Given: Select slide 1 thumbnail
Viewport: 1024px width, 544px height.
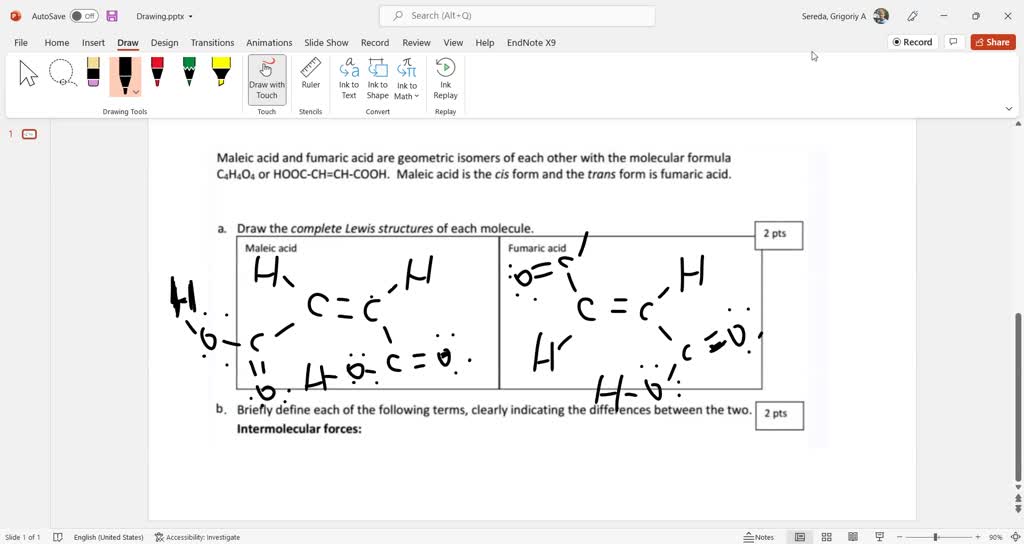Looking at the screenshot, I should tap(29, 135).
